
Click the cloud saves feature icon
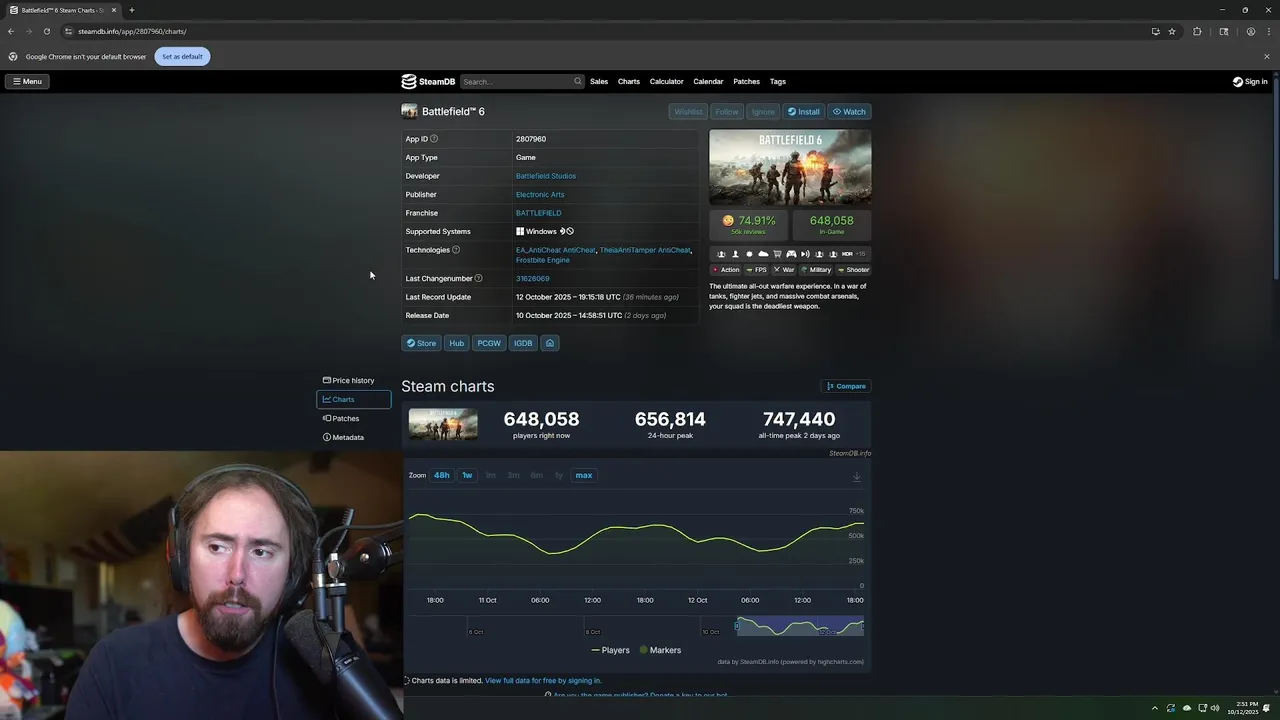[763, 254]
